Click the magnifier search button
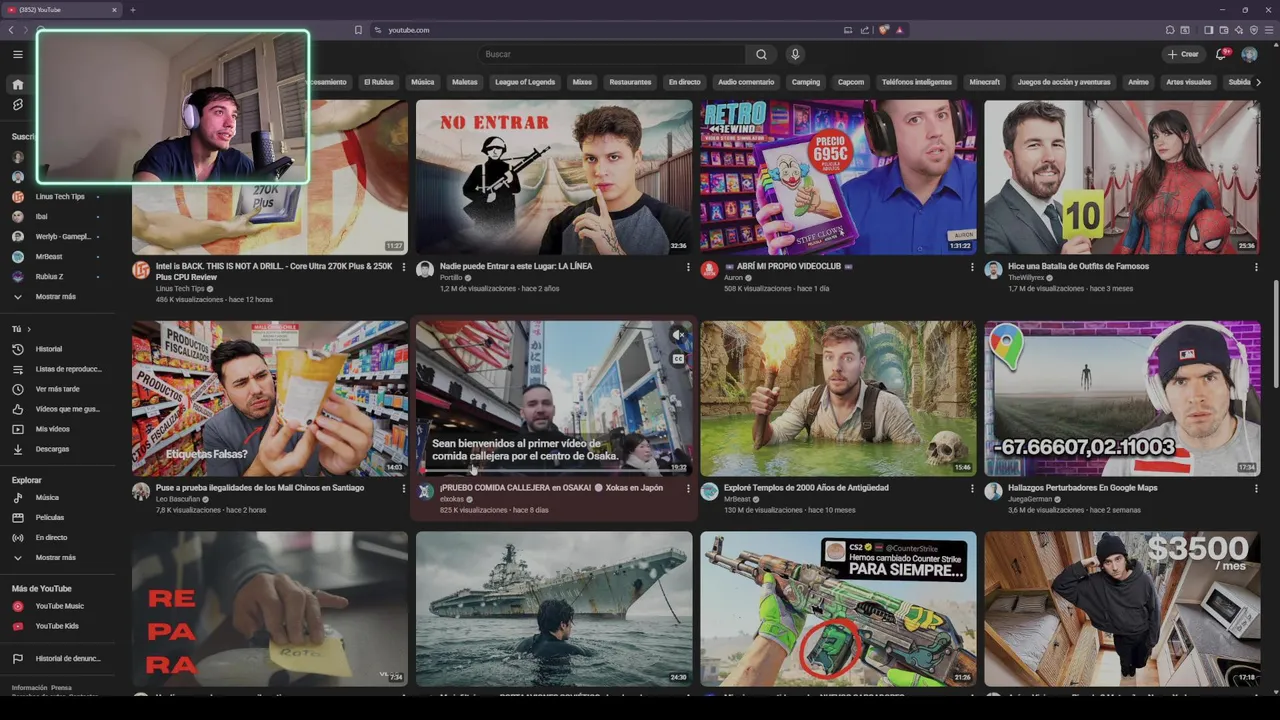Viewport: 1280px width, 720px height. point(761,54)
